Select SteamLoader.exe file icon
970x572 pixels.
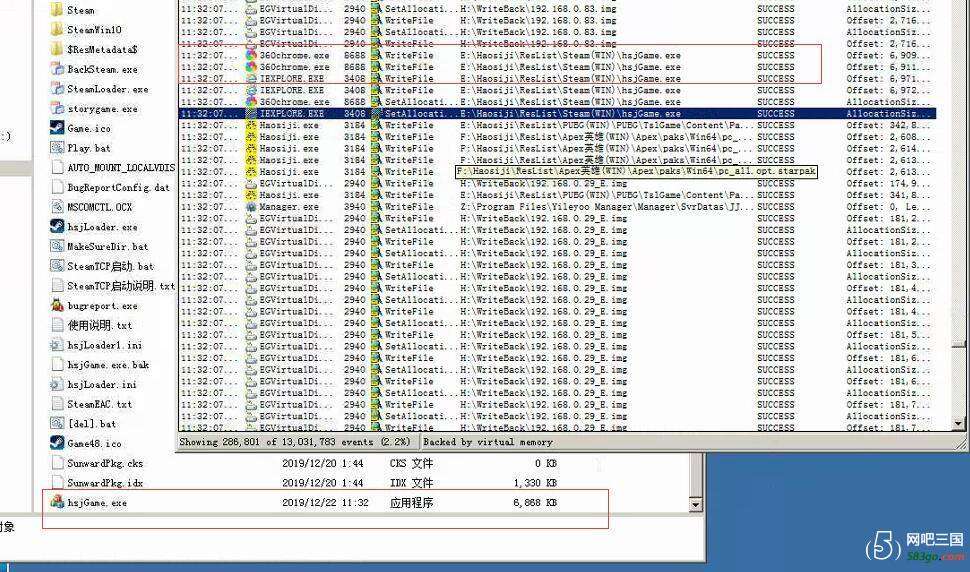(57, 89)
